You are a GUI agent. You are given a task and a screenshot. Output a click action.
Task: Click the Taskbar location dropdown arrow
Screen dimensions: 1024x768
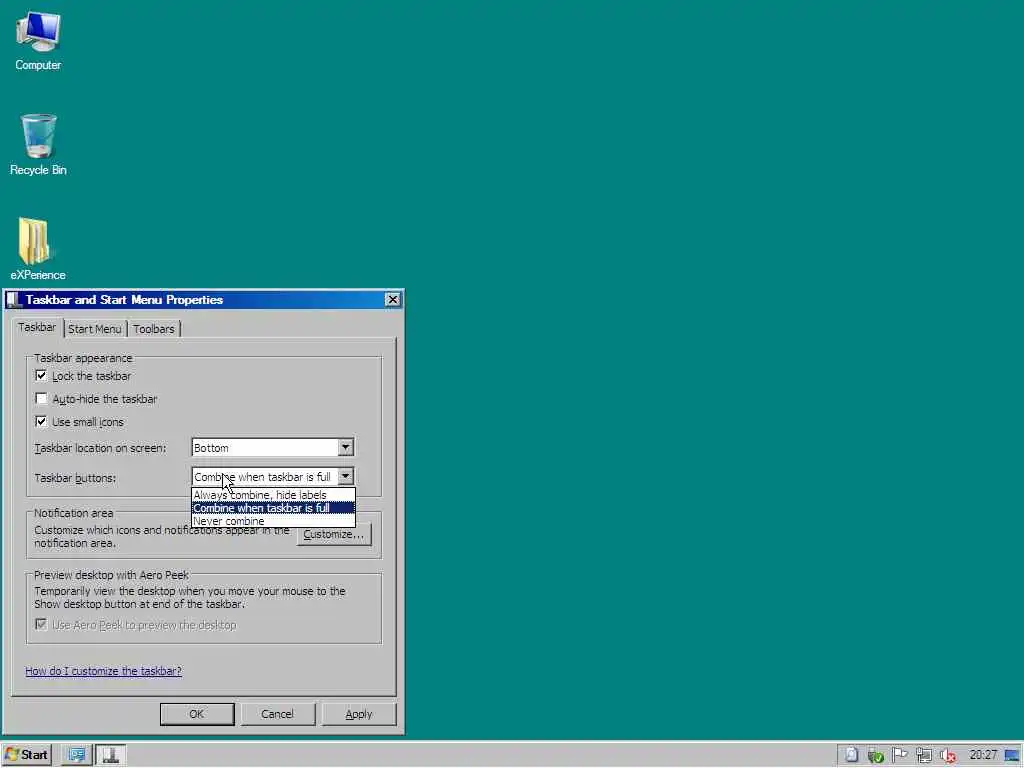tap(345, 447)
